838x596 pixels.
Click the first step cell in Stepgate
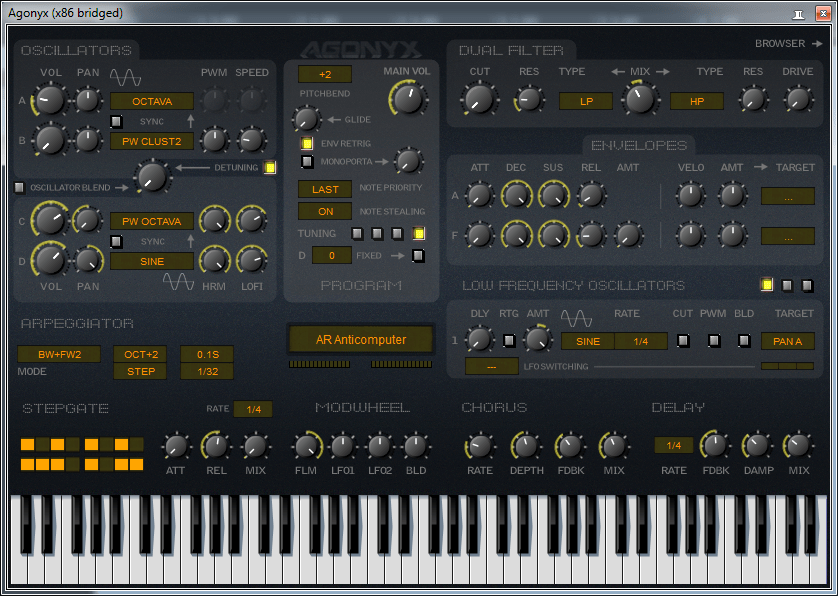click(27, 444)
